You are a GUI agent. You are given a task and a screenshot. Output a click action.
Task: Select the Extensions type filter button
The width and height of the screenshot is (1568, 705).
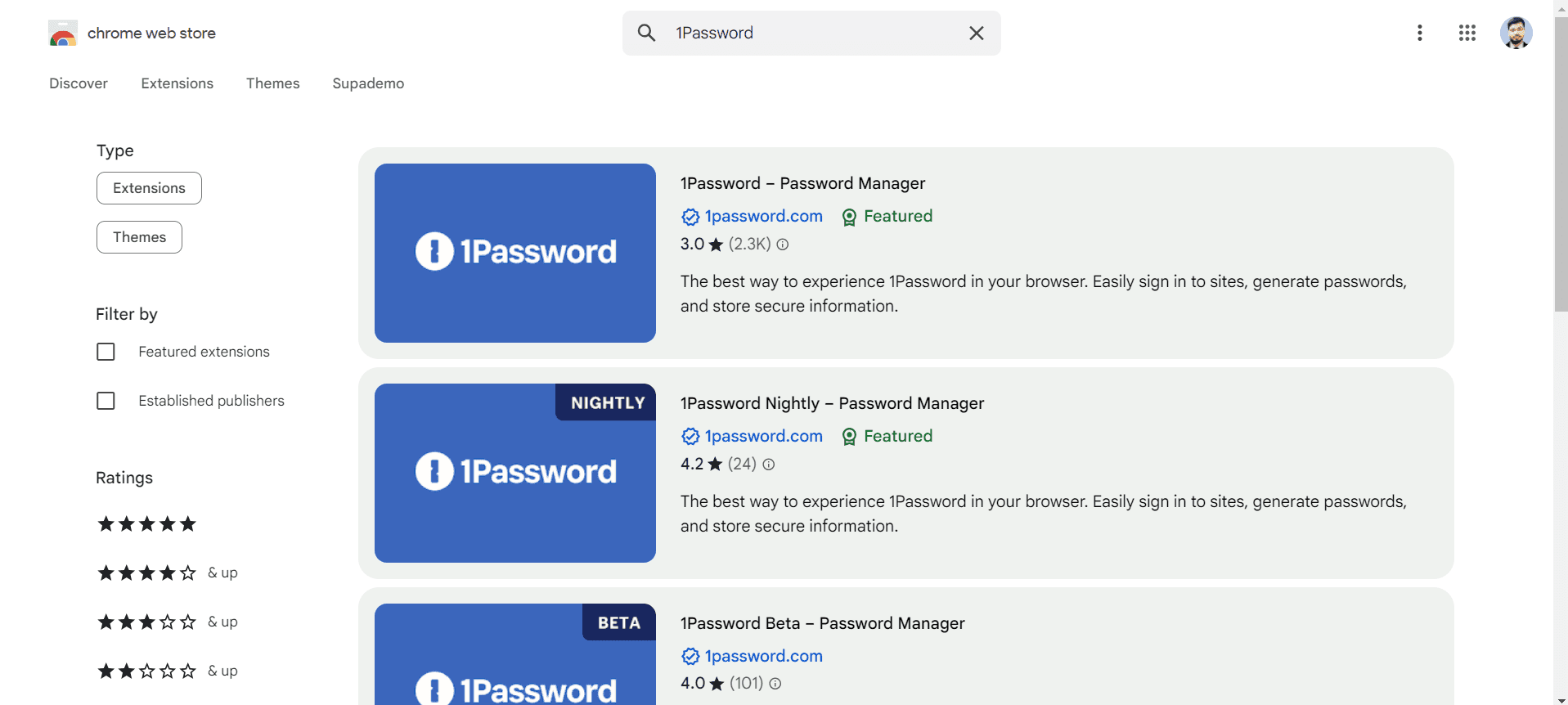click(149, 188)
